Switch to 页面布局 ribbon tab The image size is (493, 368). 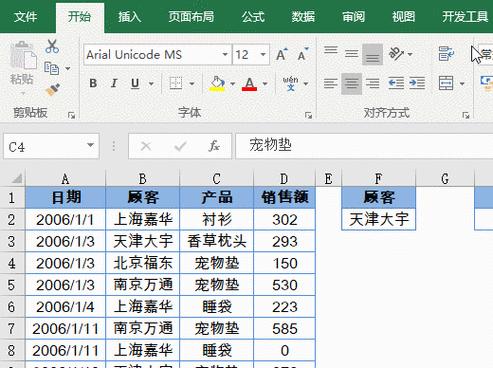point(191,17)
